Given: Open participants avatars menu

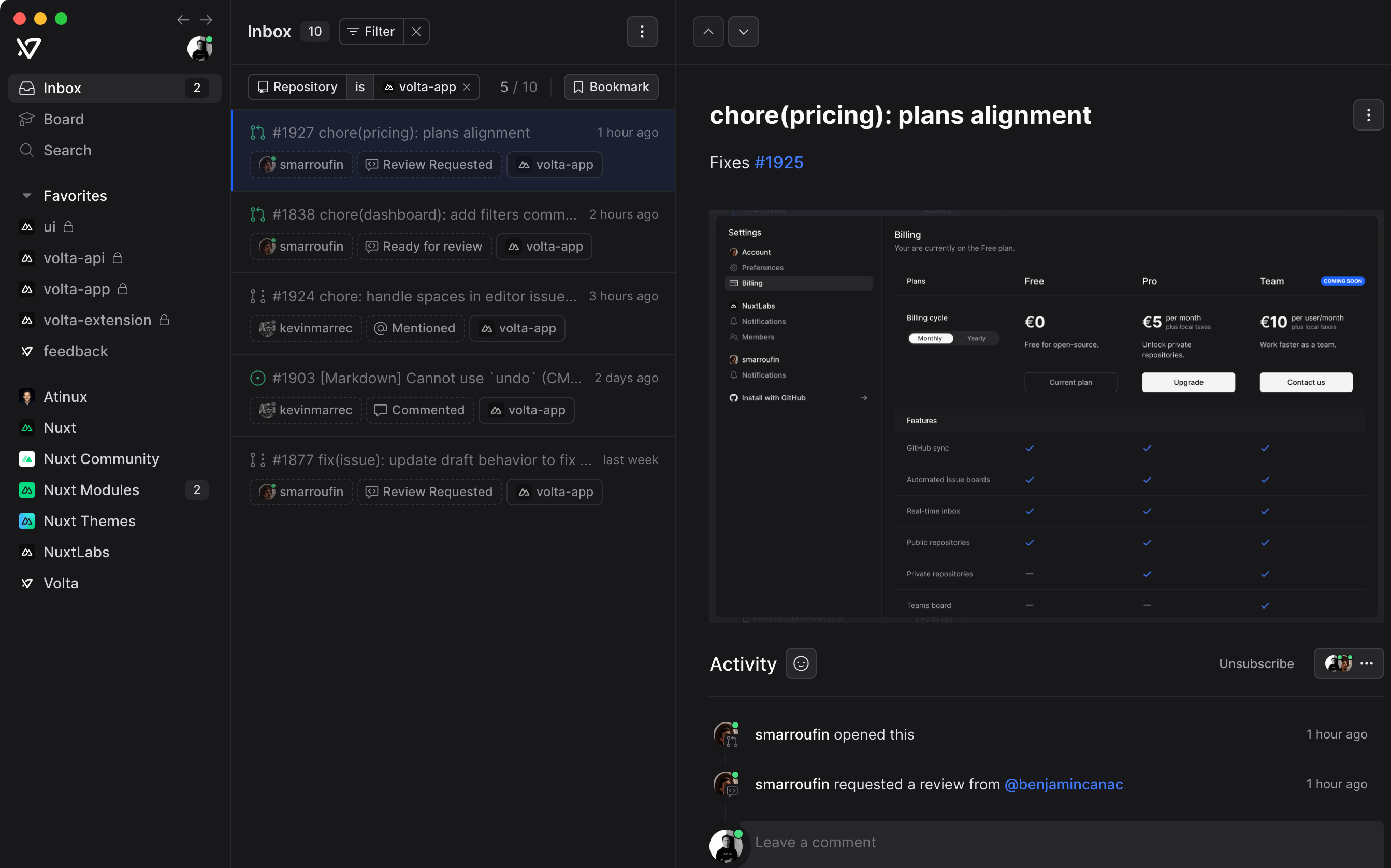Looking at the screenshot, I should click(1349, 663).
